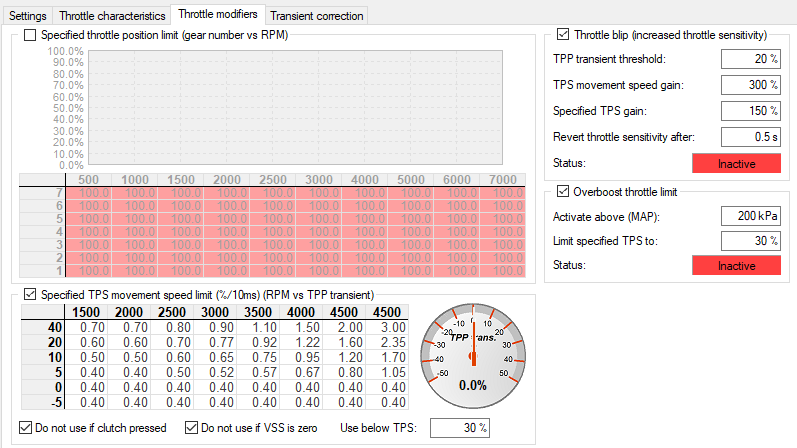Select gear 1 cell under 7000 RPM
This screenshot has width=797, height=448.
pos(503,271)
